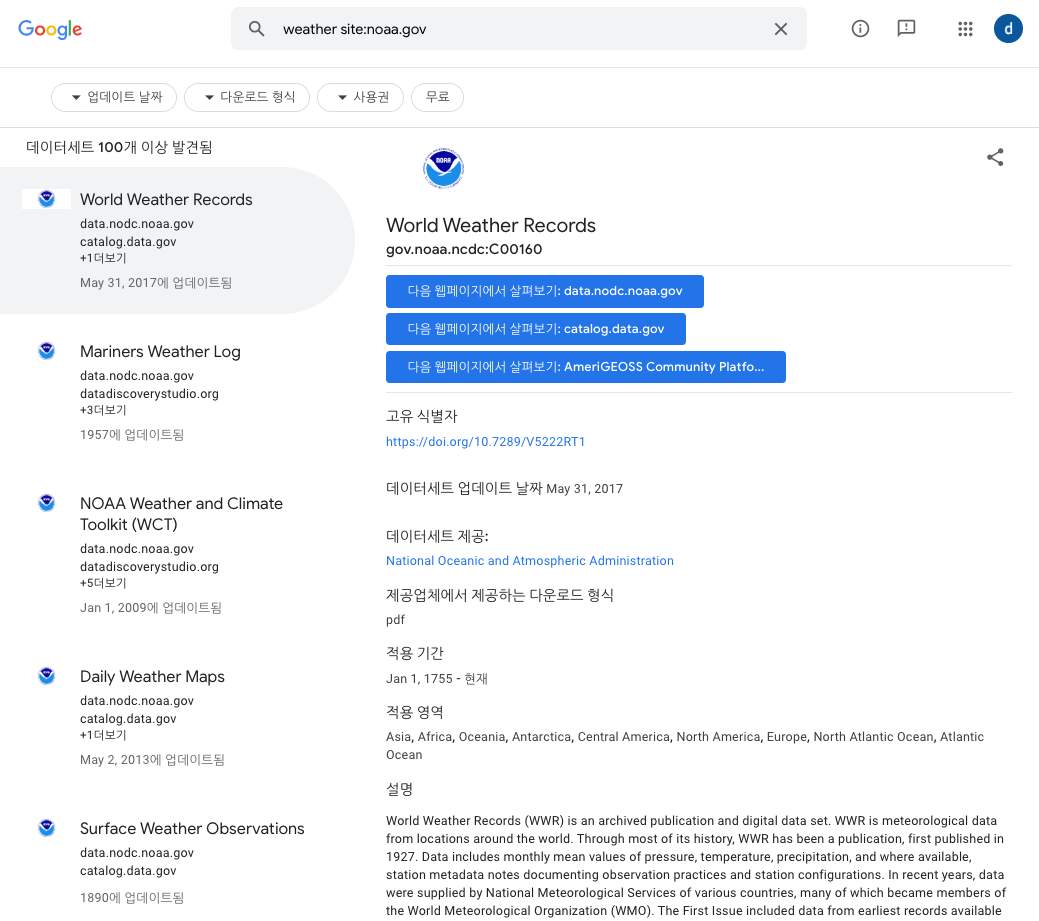
Task: Click '1890에 업데이트됨' under Surface Weather Observations
Action: pos(133,898)
